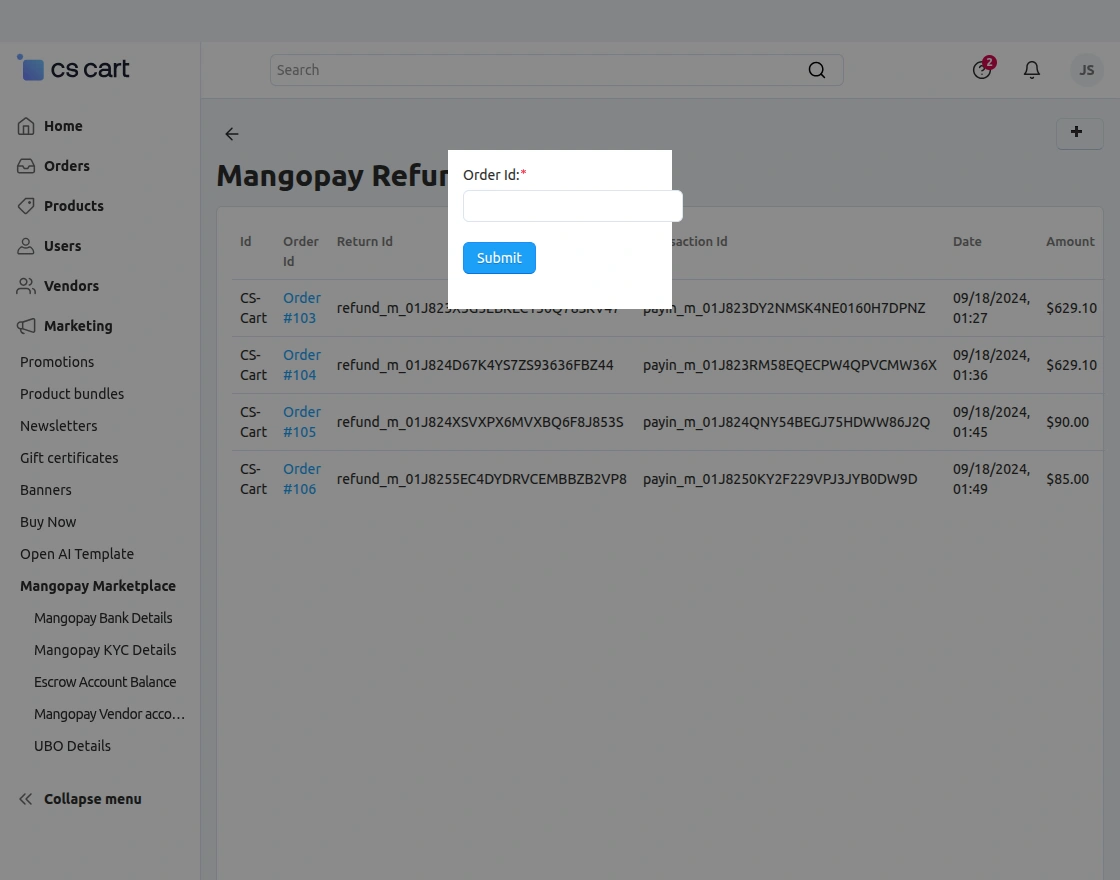Go to Promotions submenu

[57, 361]
